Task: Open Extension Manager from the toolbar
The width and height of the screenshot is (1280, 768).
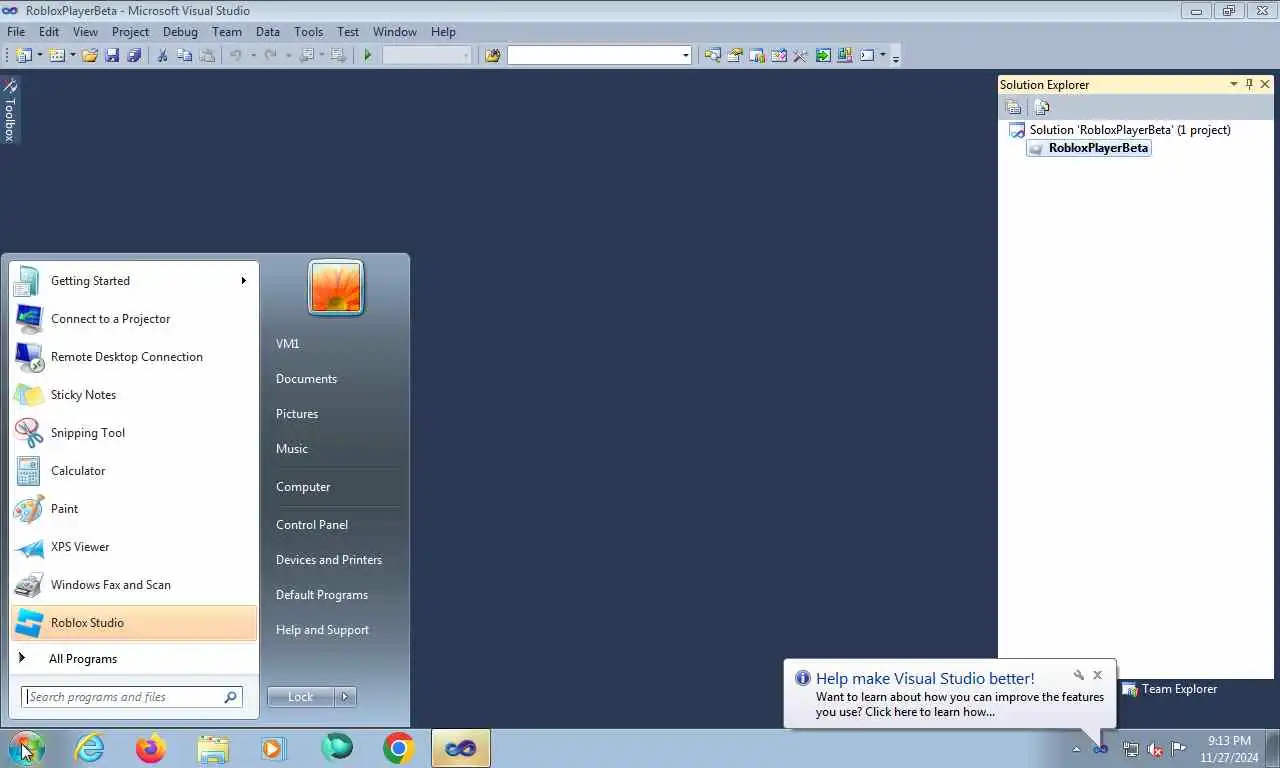Action: (845, 56)
